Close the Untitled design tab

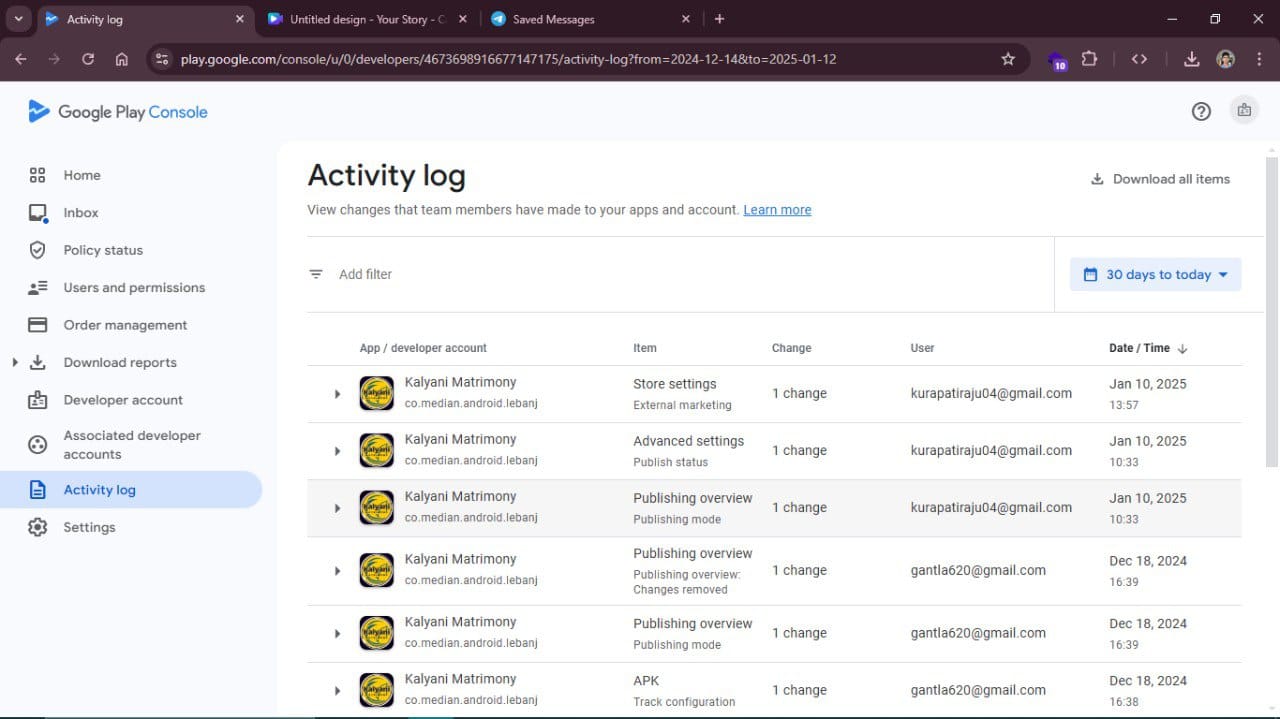(x=462, y=19)
